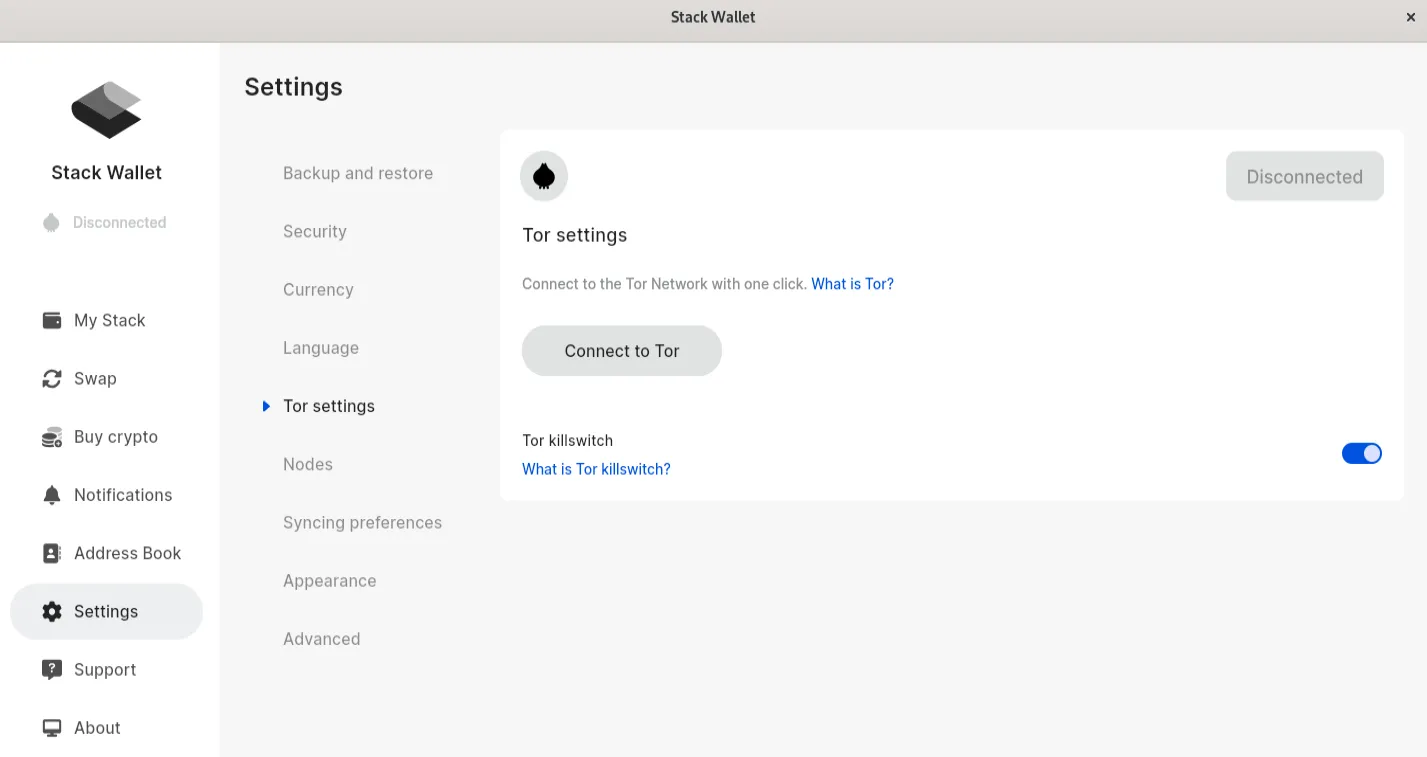The image size is (1427, 757).
Task: Click the blue arrow beside Tor settings
Action: (266, 406)
